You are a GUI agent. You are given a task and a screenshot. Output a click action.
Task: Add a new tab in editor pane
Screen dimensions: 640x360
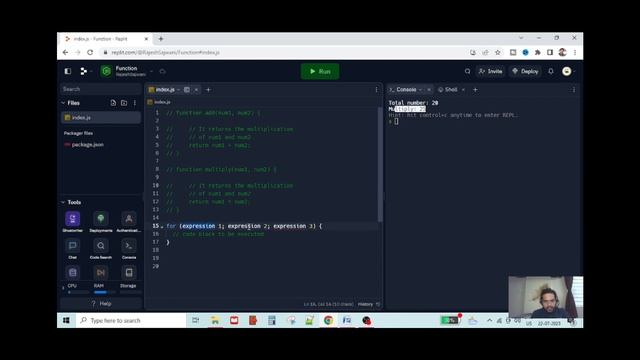point(208,90)
